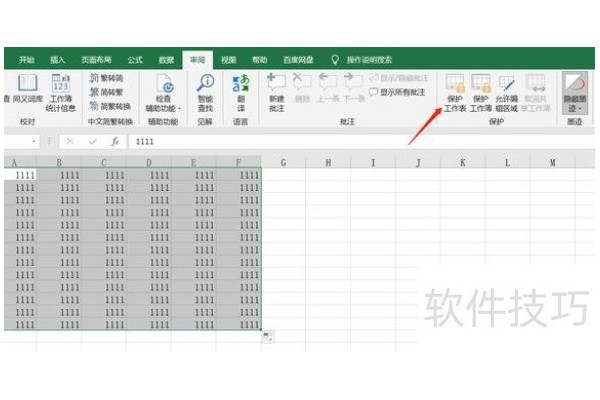
Task: Select column H header
Action: pyautogui.click(x=328, y=163)
